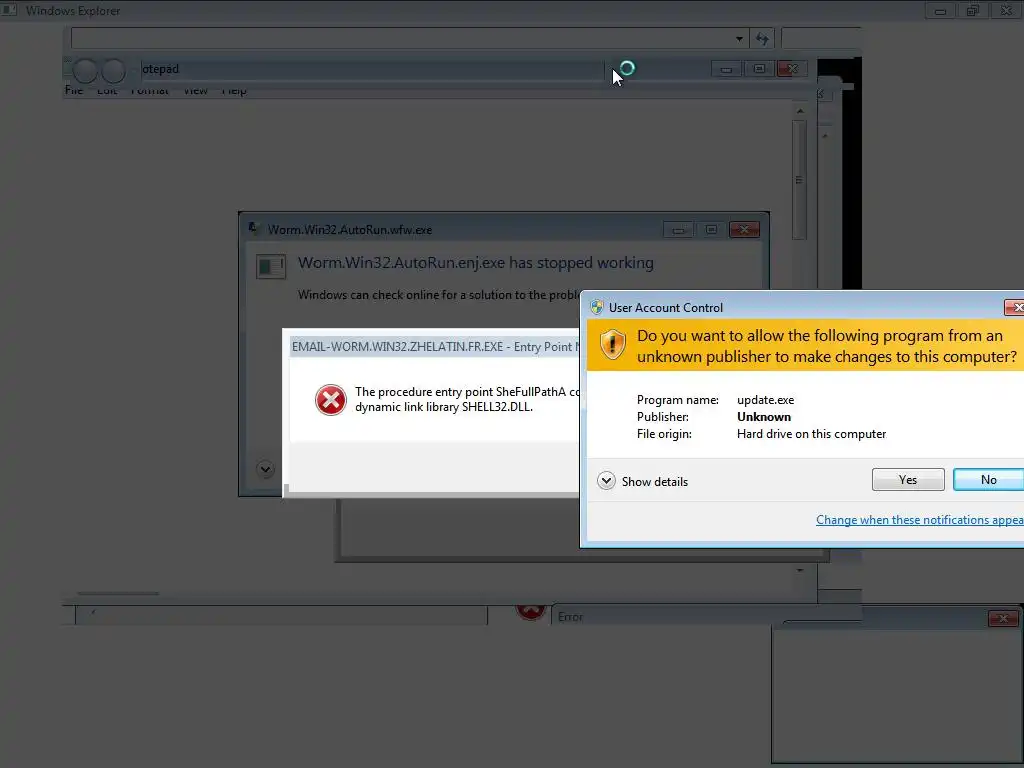Close Worm.Win32.AutoRun.wfw.exe window
Screen dimensions: 1024x768
(744, 229)
